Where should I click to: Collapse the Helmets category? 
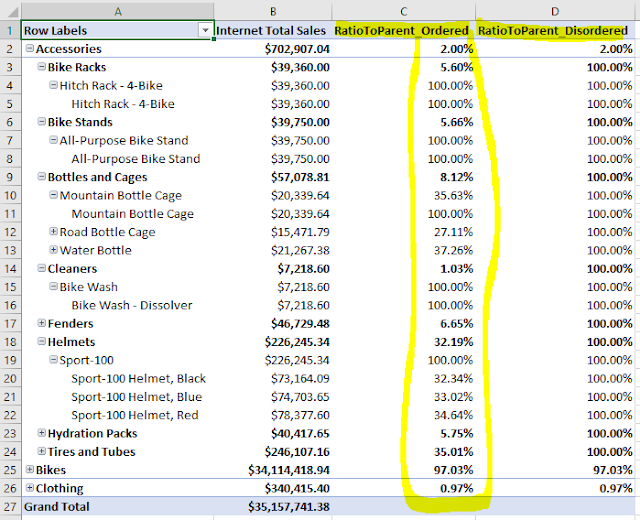coord(41,341)
